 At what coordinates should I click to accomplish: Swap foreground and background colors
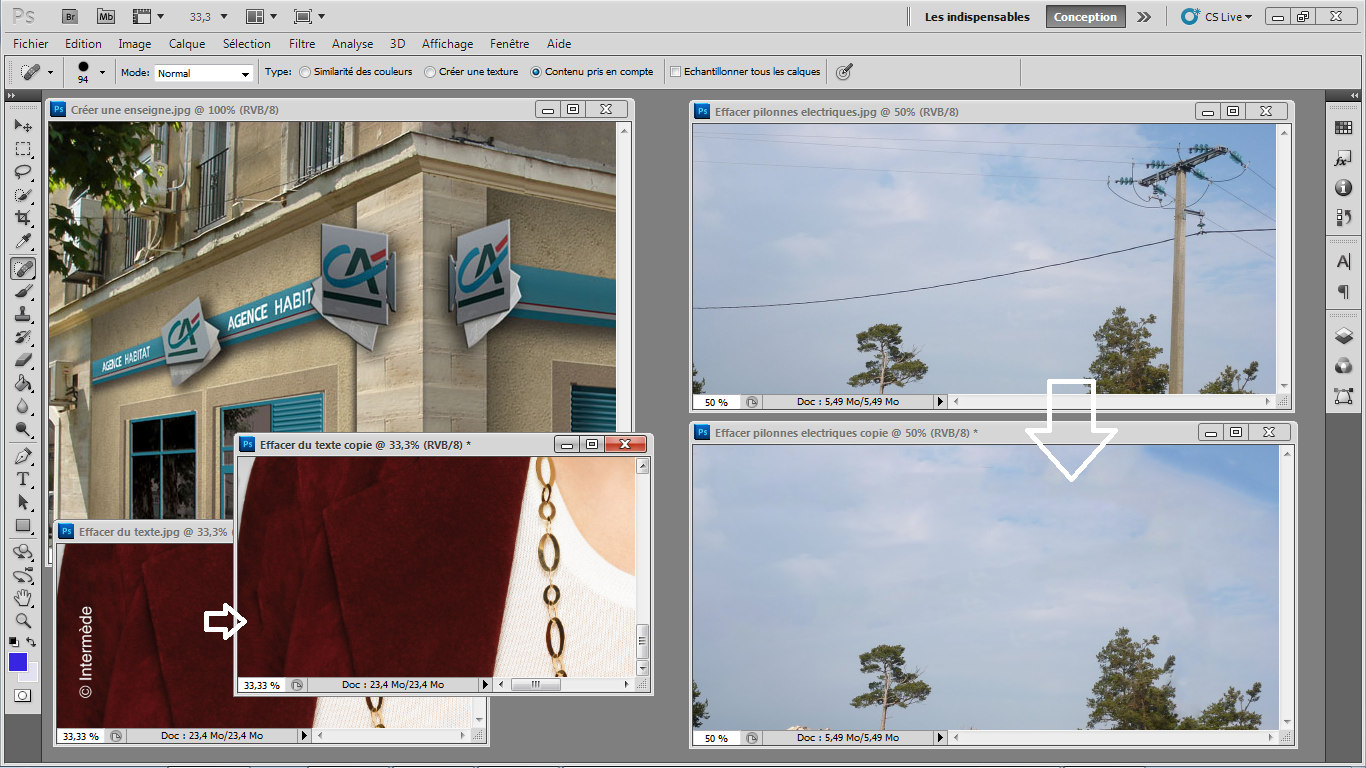pyautogui.click(x=31, y=642)
